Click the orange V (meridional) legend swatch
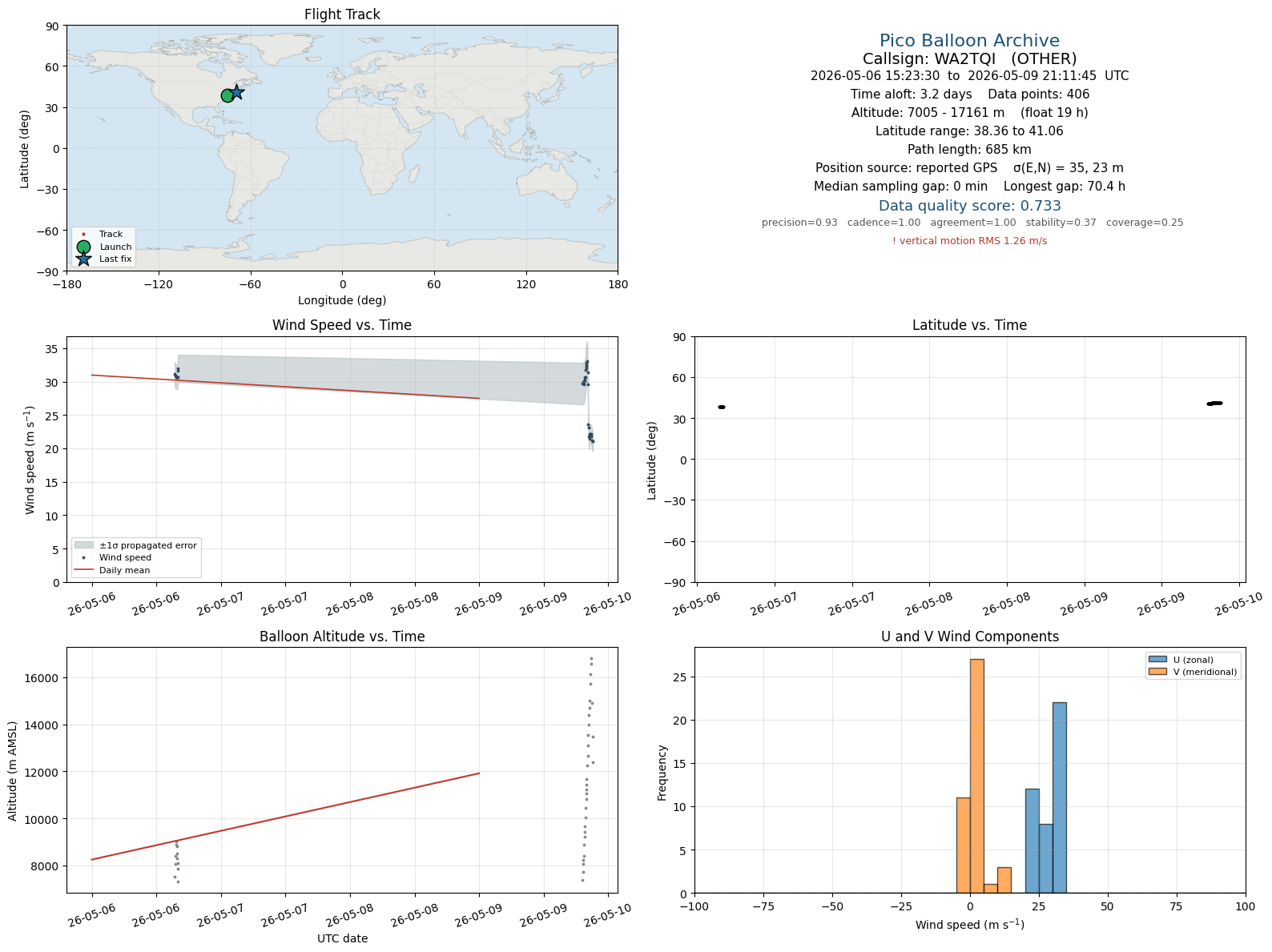 point(1157,672)
